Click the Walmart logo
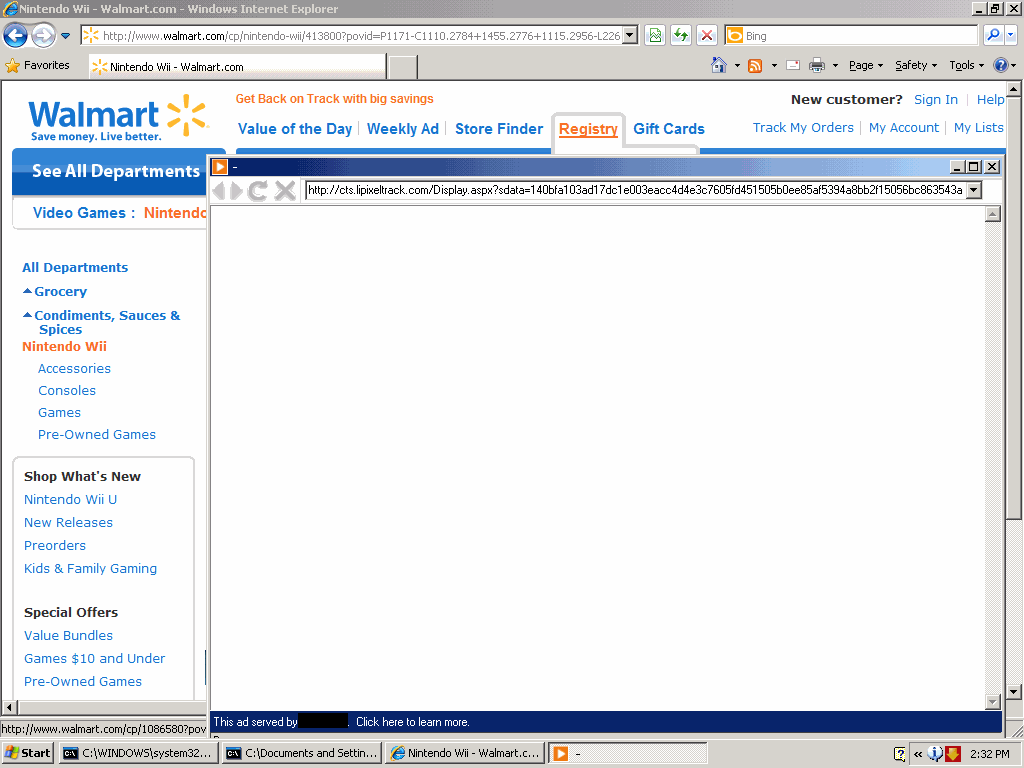 [x=118, y=118]
